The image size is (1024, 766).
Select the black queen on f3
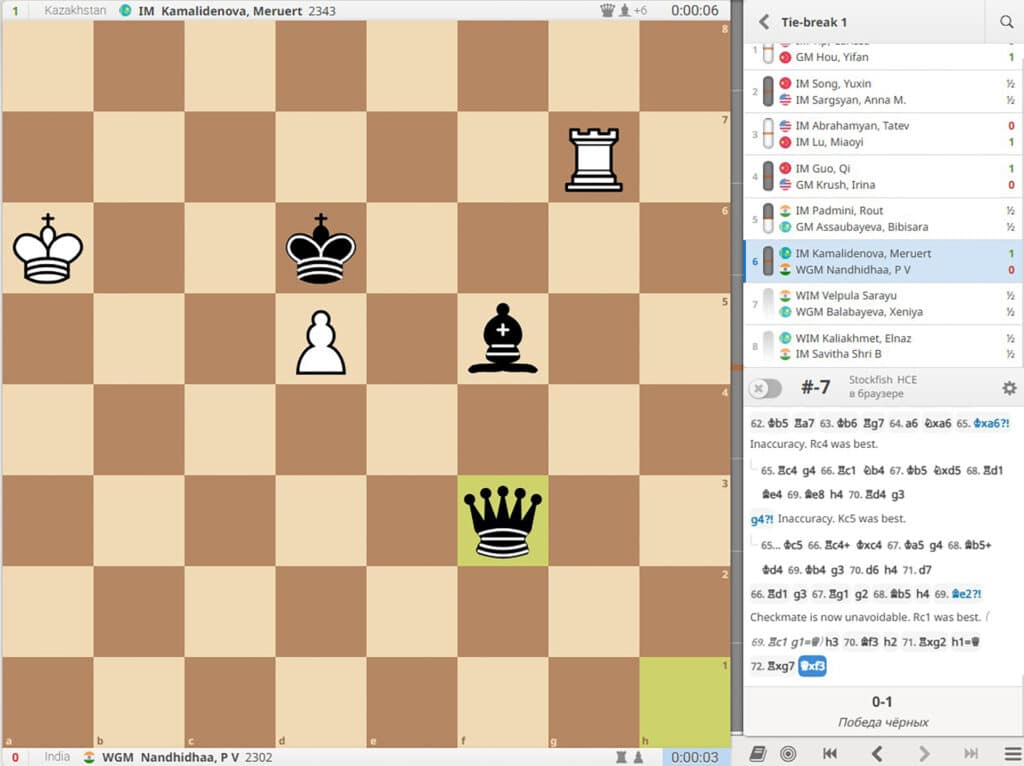[502, 520]
